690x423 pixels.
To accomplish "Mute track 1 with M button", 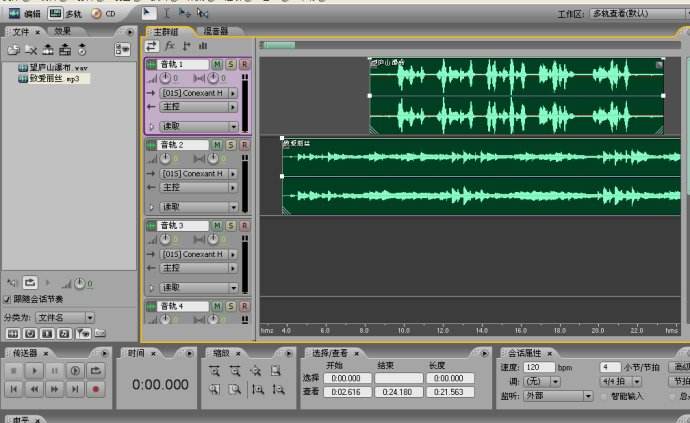I will pos(217,64).
